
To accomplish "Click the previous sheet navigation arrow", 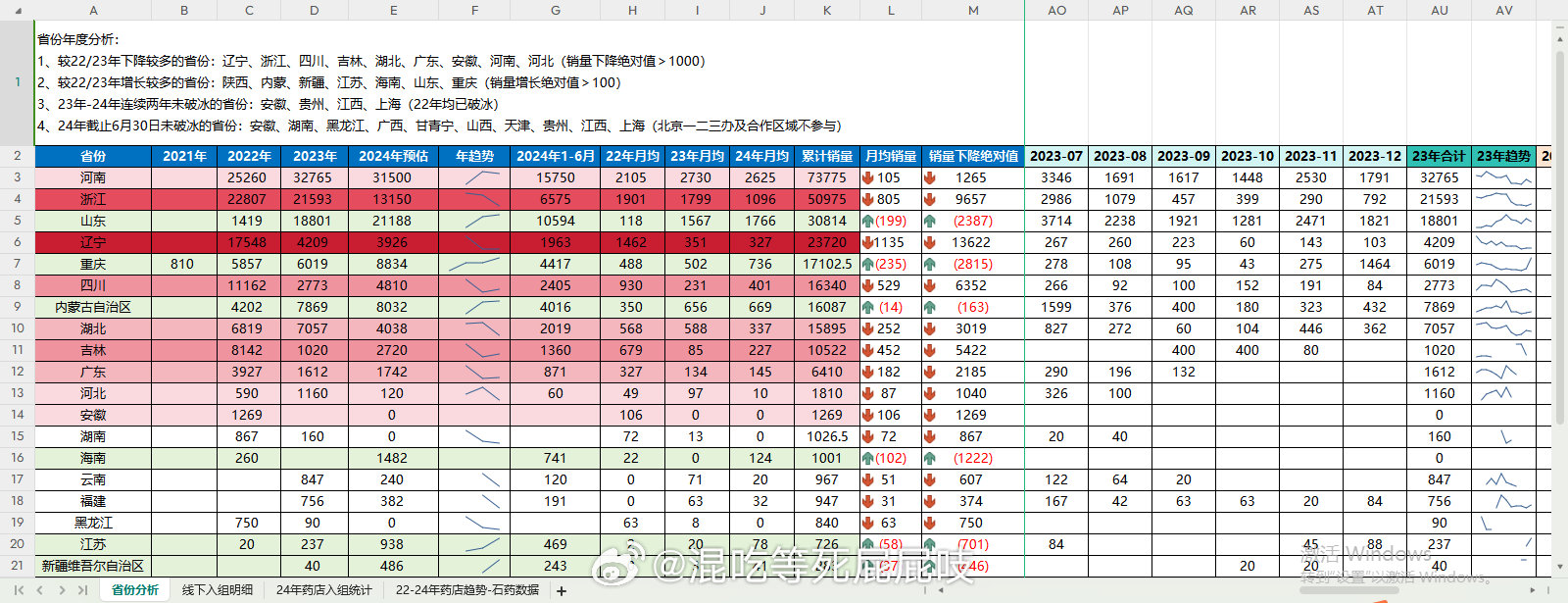I will click(40, 590).
